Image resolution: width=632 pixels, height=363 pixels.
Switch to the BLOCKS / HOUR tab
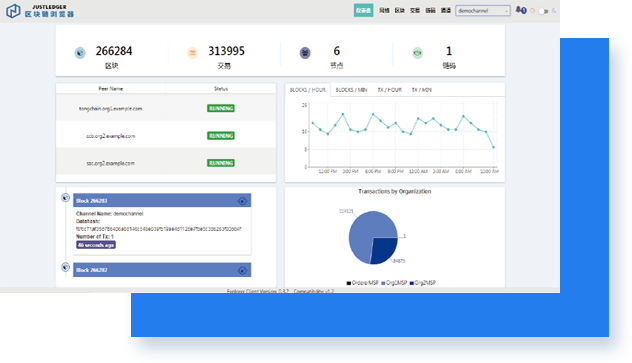point(308,90)
